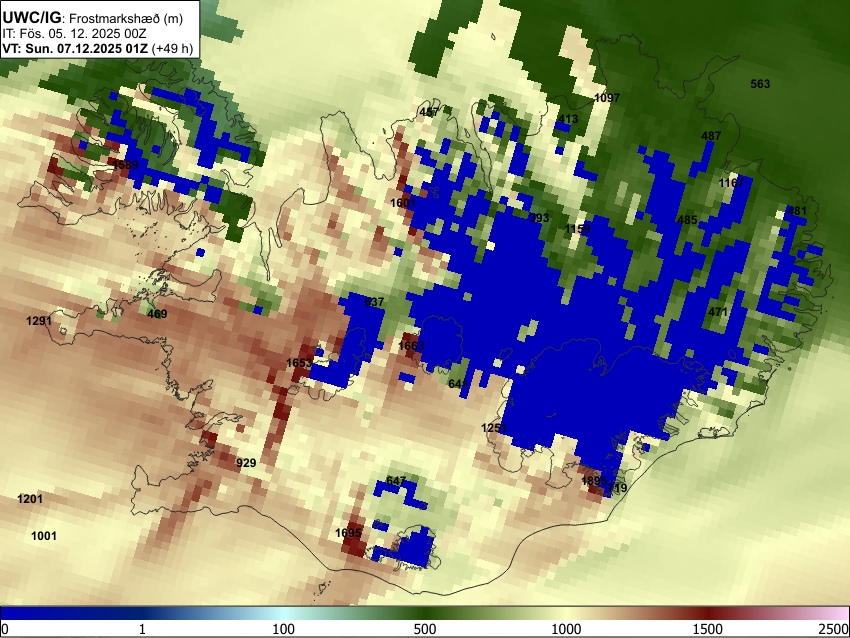850x638 pixels.
Task: Click the 1159 height label
Action: click(577, 229)
